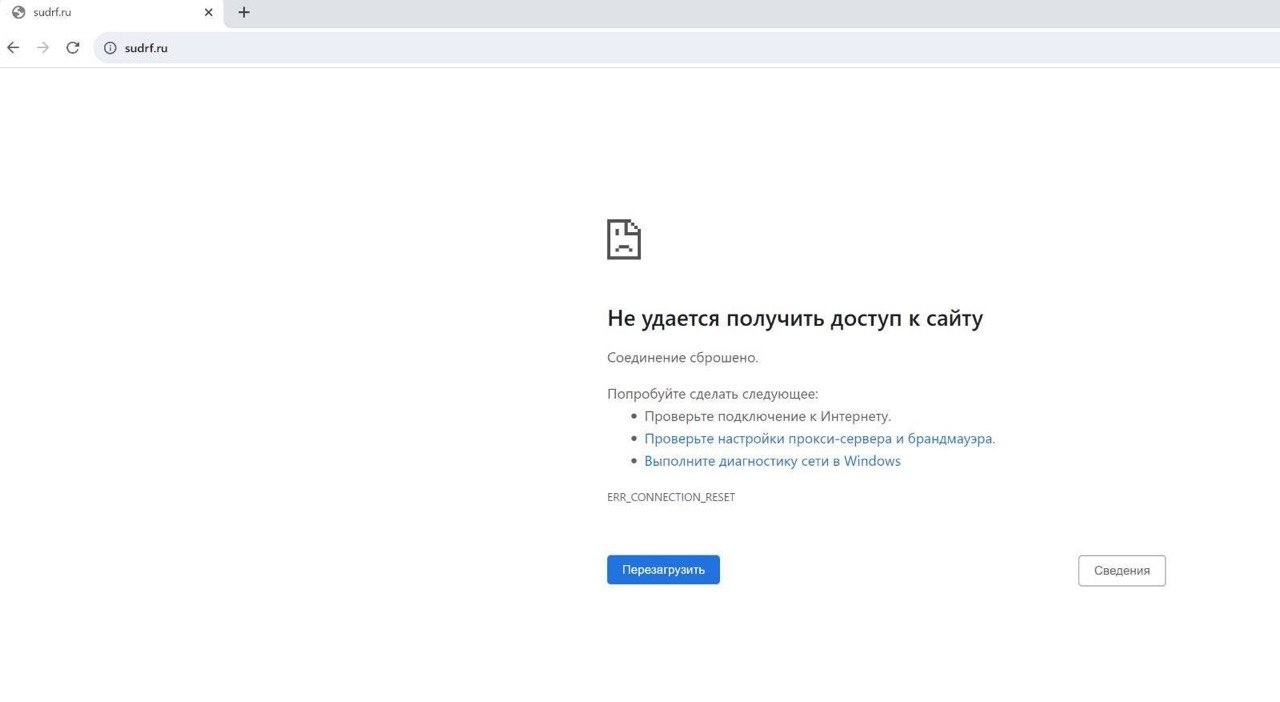Open site information icon in address bar
Screen dimensions: 1280x702
coord(110,48)
